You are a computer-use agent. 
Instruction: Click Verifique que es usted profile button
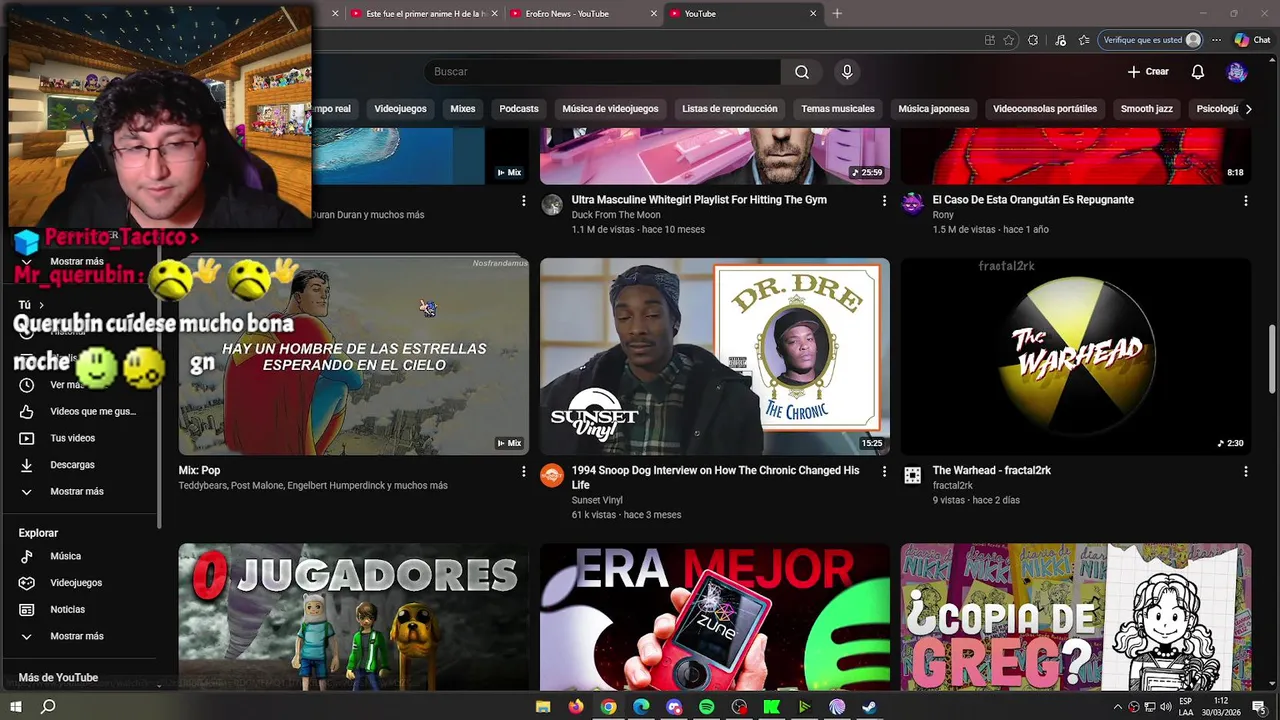pos(1151,40)
